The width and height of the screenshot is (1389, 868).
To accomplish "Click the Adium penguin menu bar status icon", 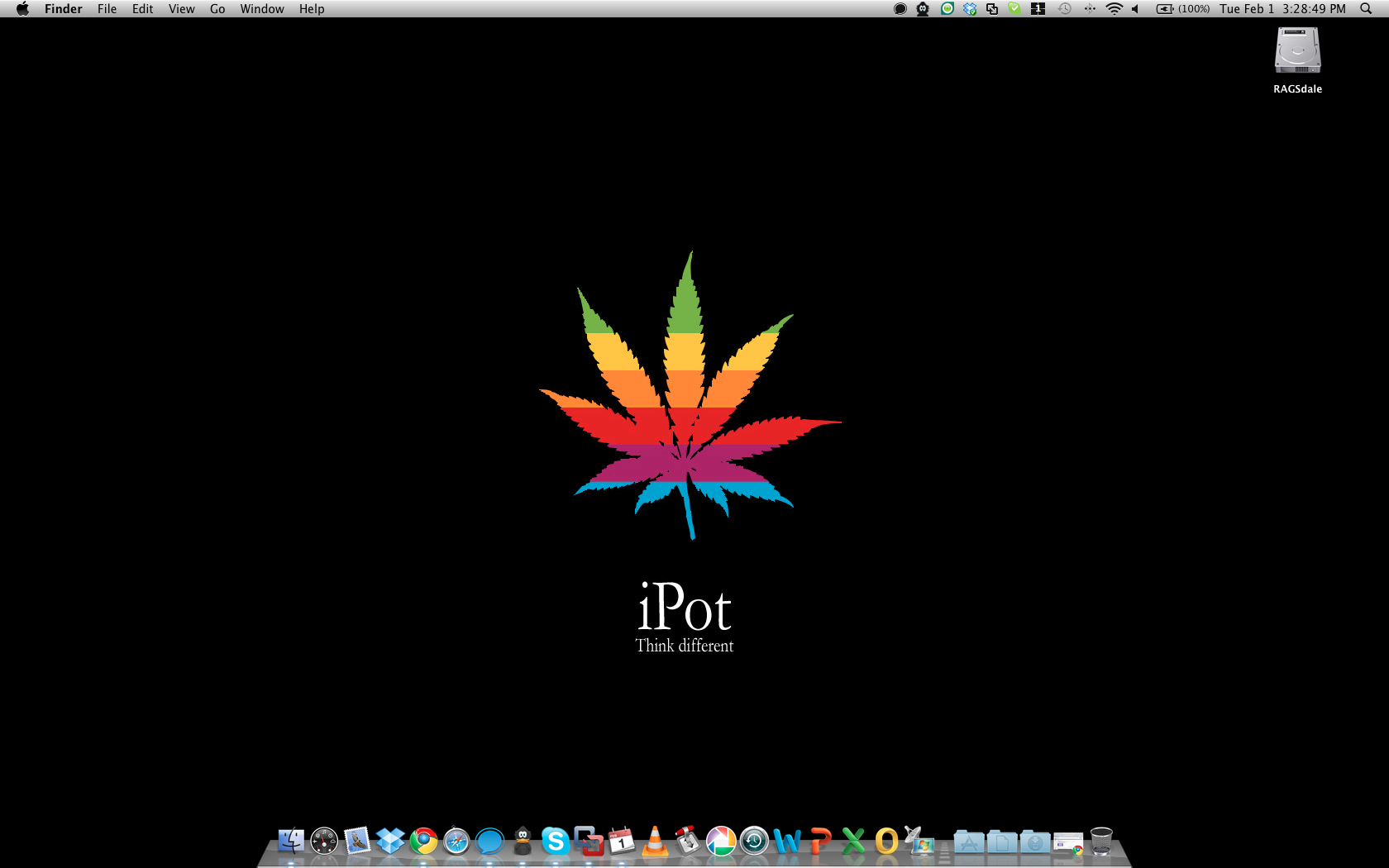I will [923, 8].
